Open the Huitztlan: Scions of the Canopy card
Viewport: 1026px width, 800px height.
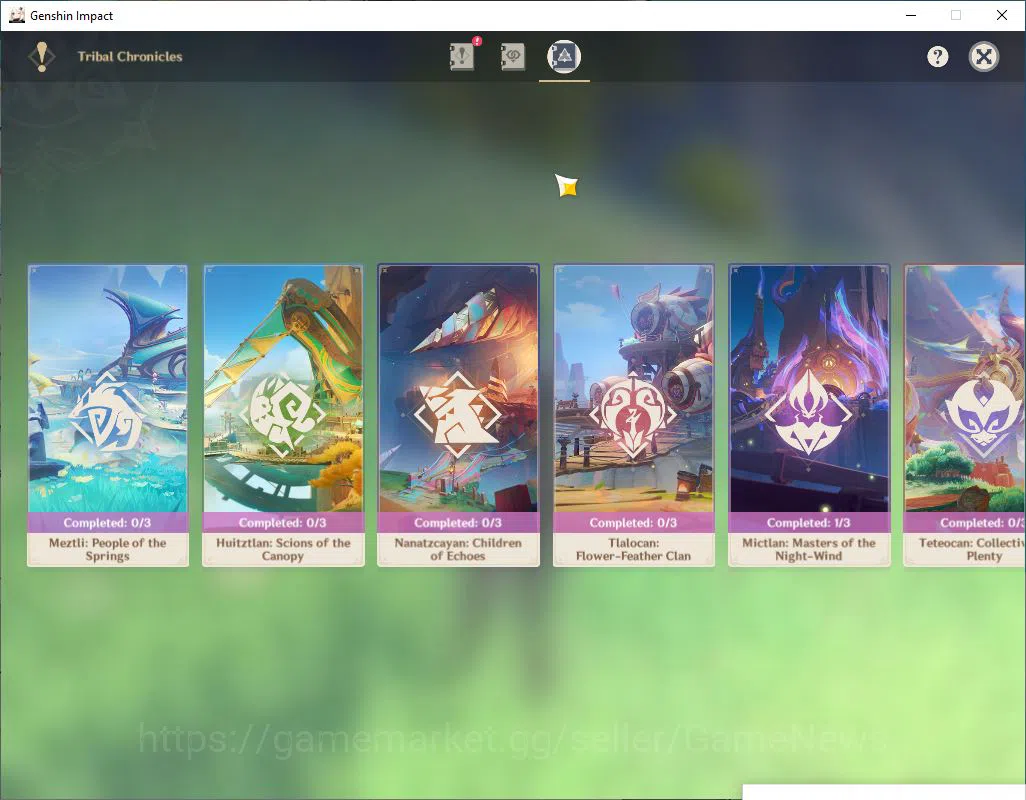point(283,415)
